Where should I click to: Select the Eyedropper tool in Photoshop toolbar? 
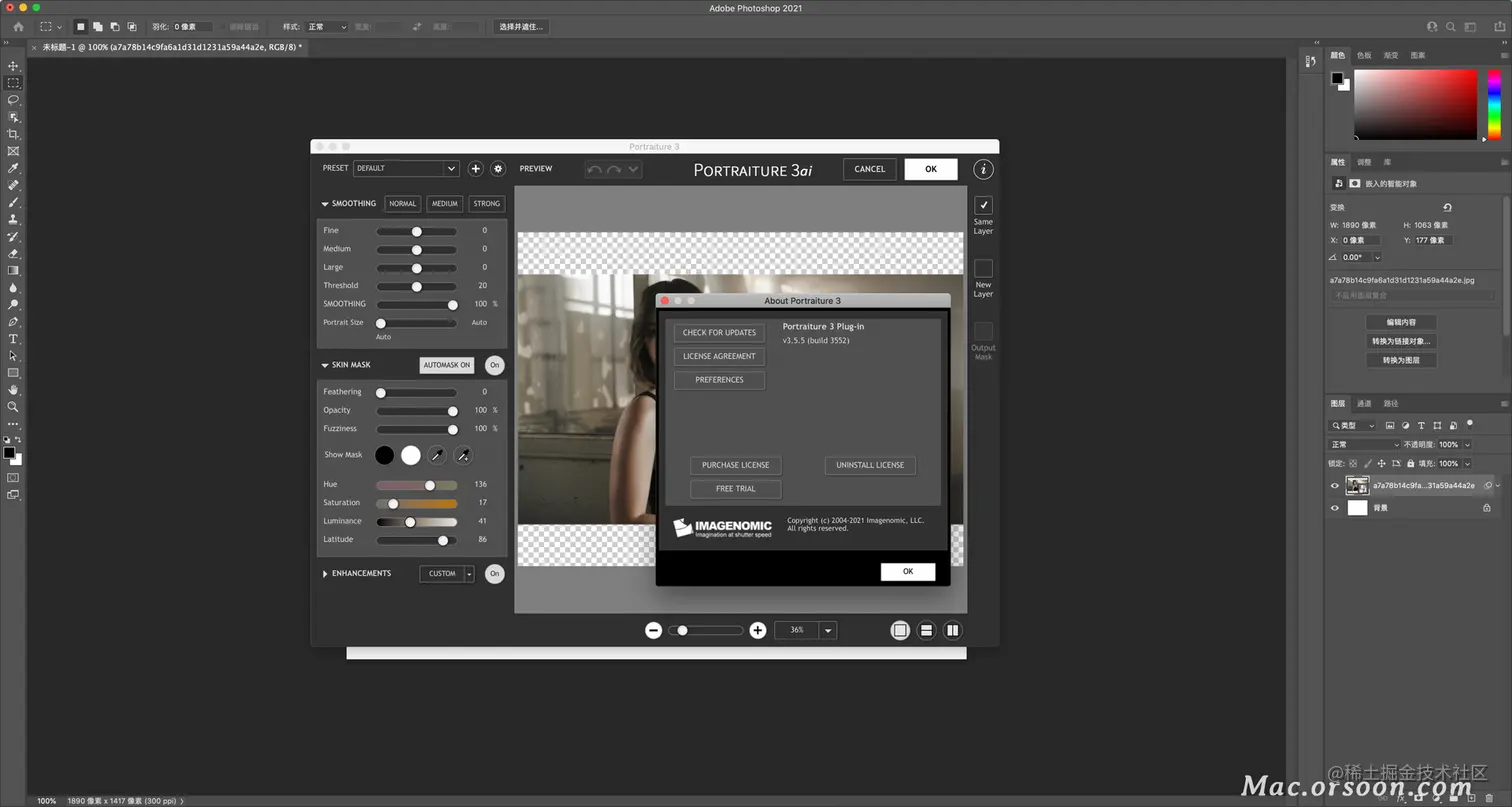pos(13,168)
